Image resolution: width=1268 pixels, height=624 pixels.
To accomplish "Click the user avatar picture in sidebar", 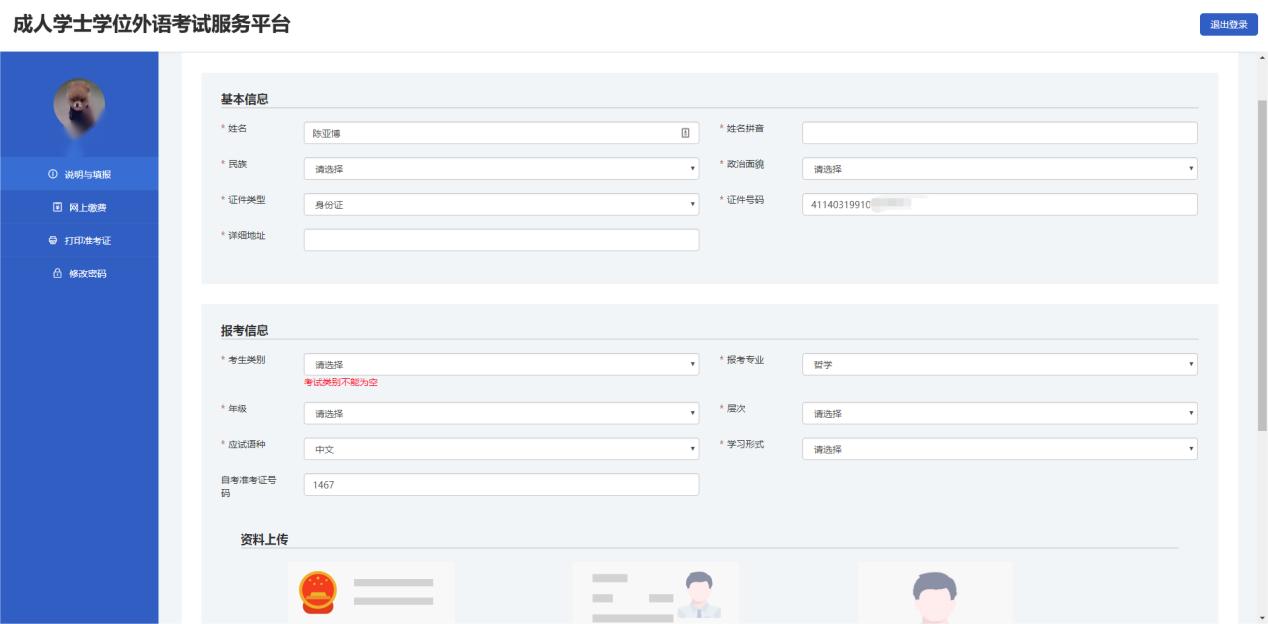I will pos(79,105).
